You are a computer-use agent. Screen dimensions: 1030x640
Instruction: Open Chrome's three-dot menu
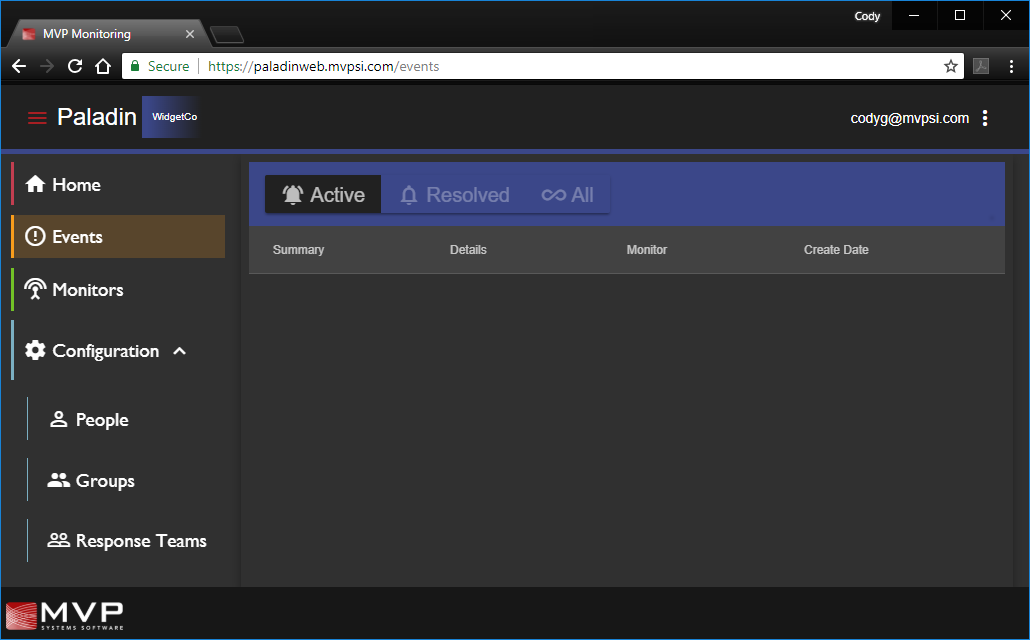tap(1011, 67)
